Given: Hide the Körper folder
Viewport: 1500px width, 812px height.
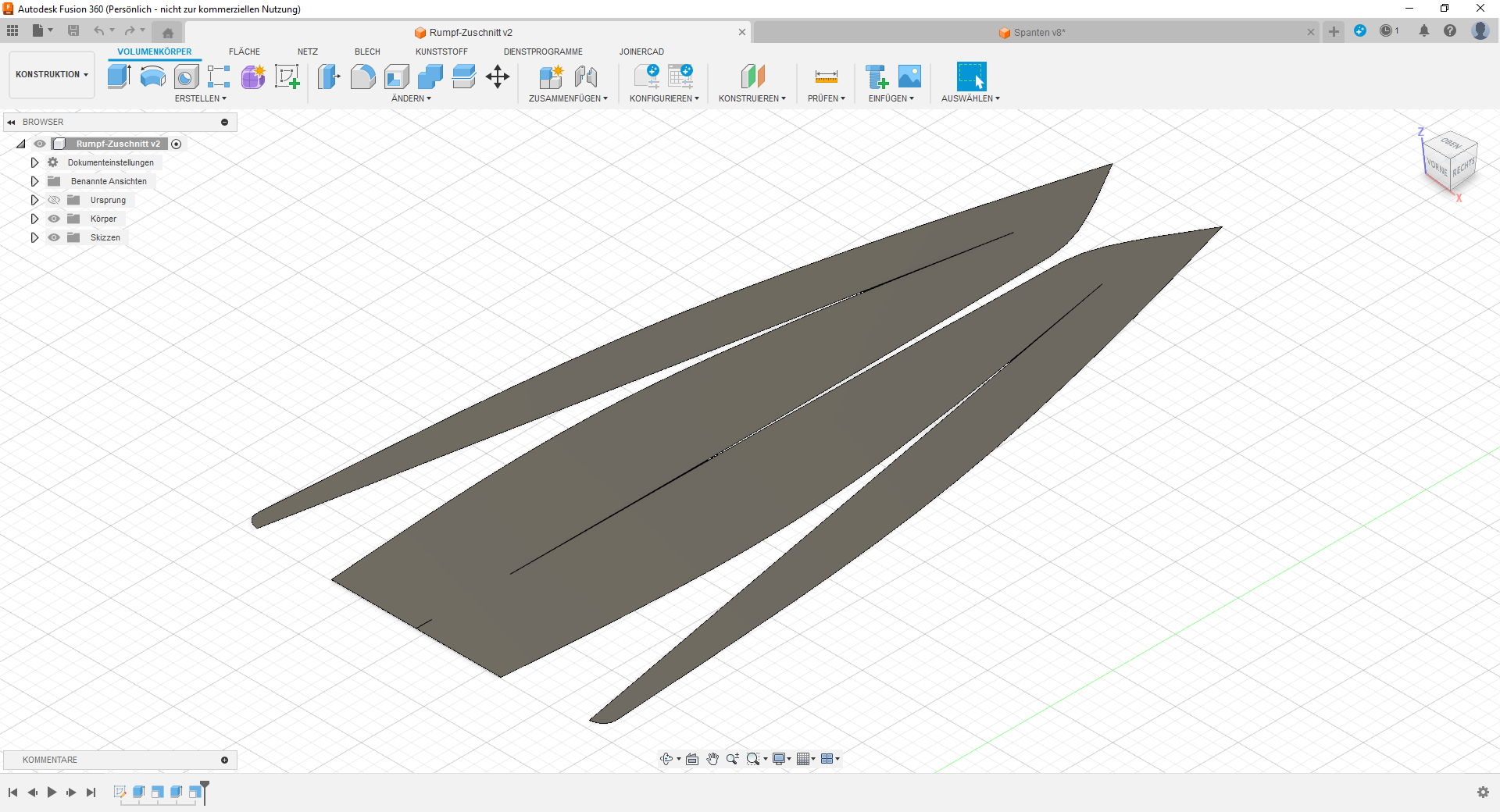Looking at the screenshot, I should click(54, 219).
